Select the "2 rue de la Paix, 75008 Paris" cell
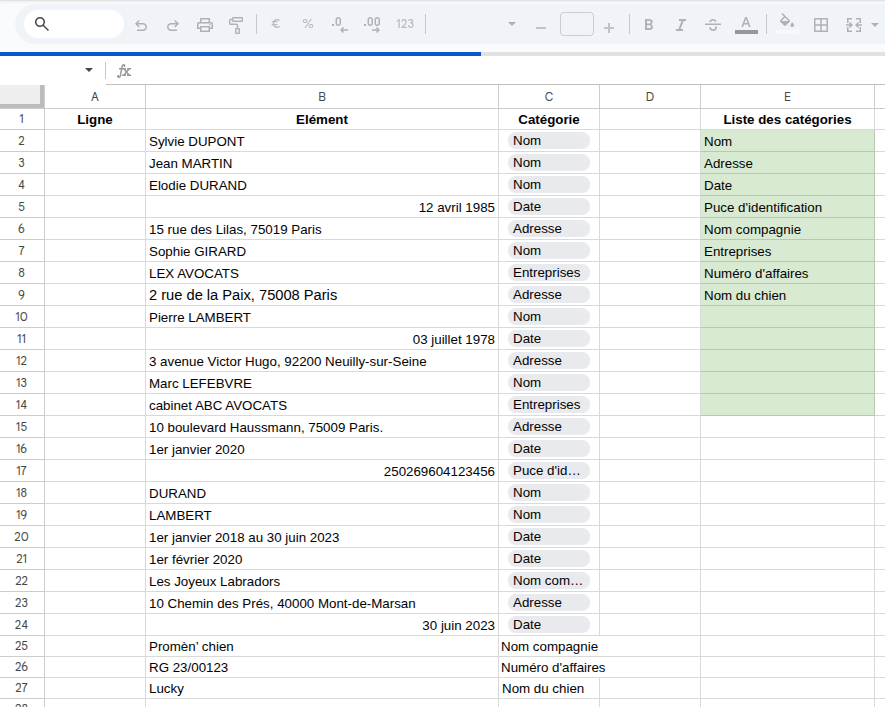 pos(322,295)
